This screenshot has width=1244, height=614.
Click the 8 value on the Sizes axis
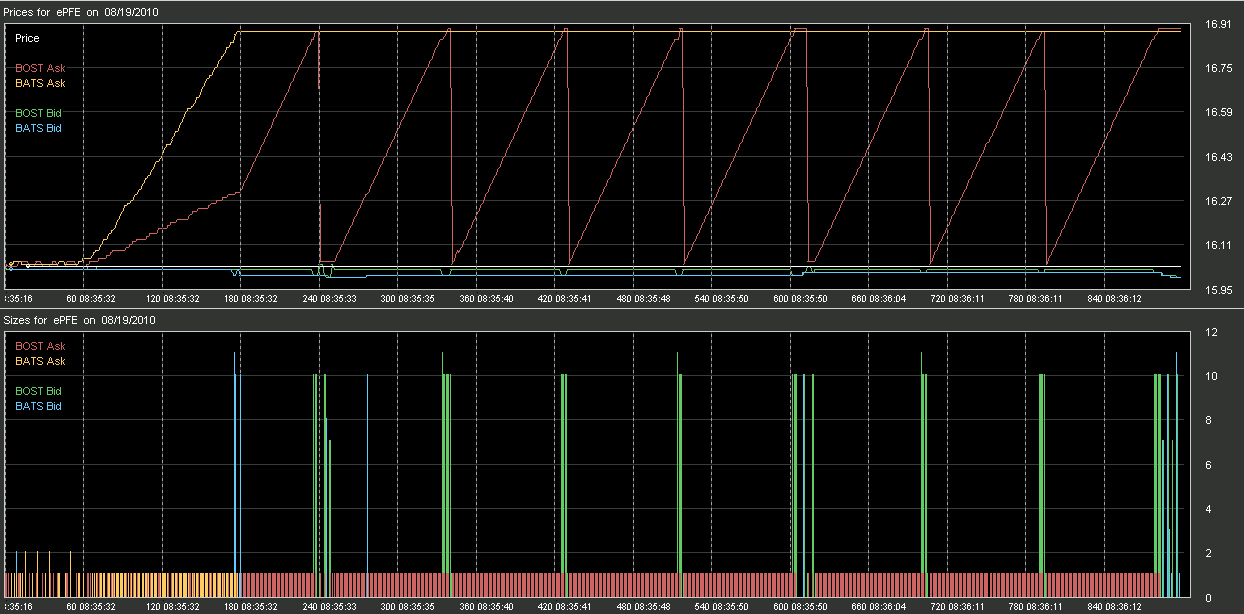(1209, 420)
